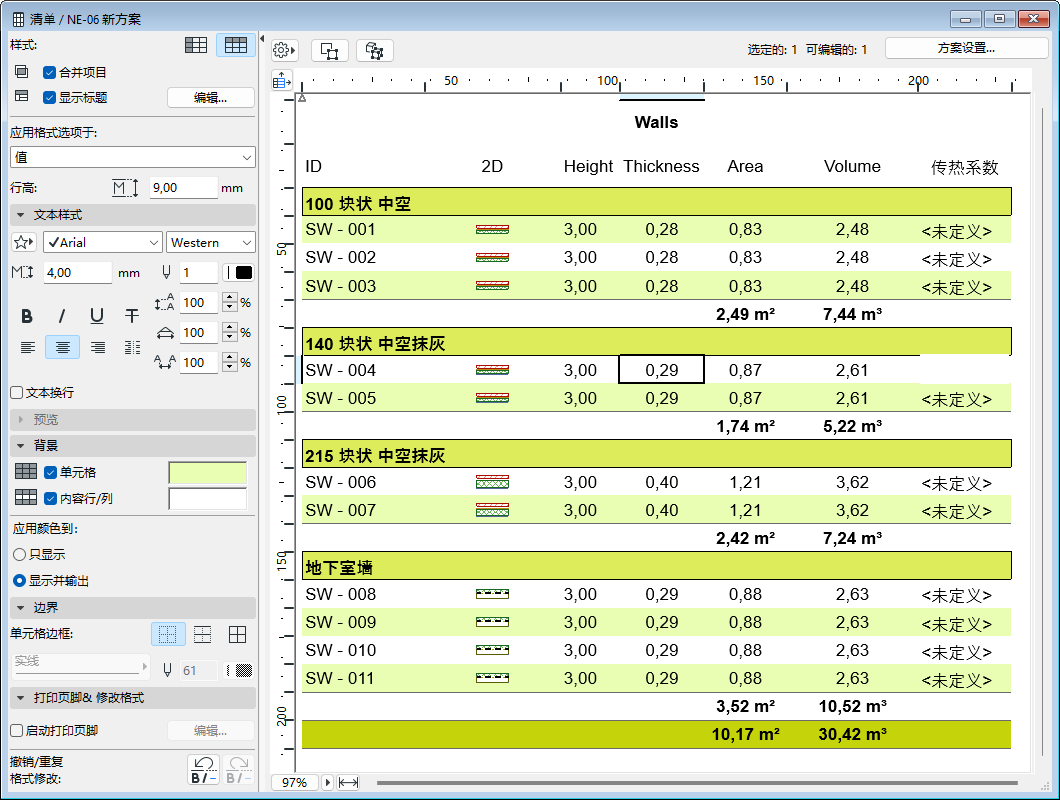Viewport: 1060px width, 800px height.
Task: Click the light green 单元格 color swatch
Action: point(208,472)
